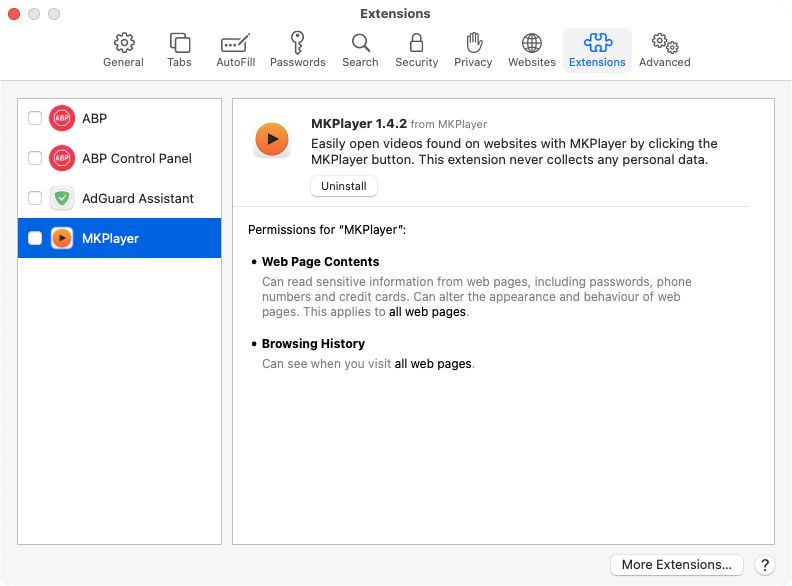Viewport: 792px width, 586px height.
Task: Click the ABP Control Panel red icon
Action: [x=62, y=158]
